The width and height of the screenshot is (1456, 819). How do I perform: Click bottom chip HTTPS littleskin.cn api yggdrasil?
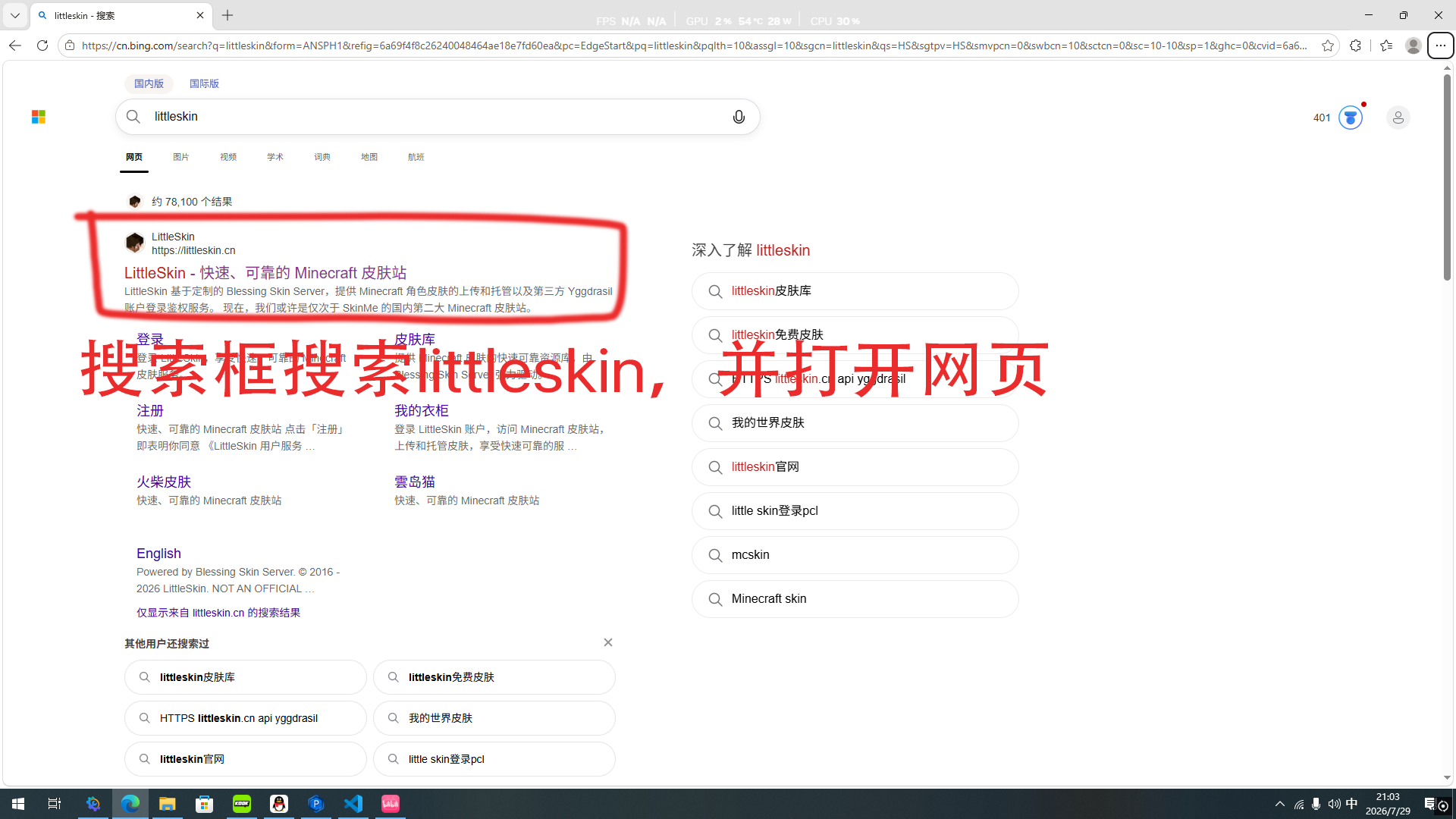click(246, 718)
